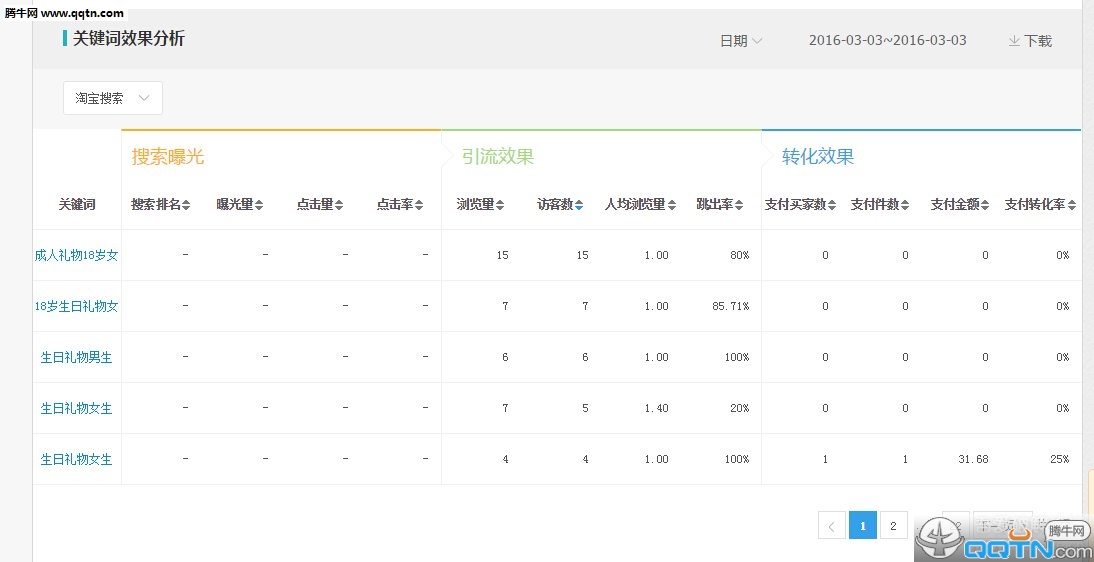Click the 85.71% bounce rate value

coord(730,306)
